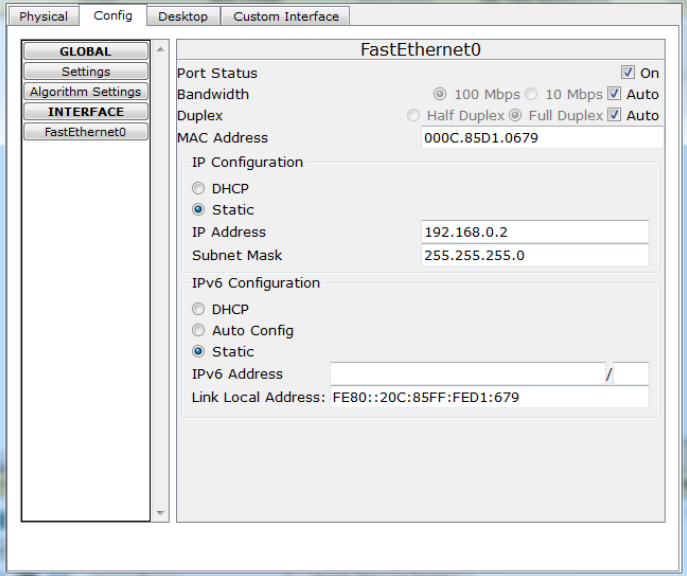The height and width of the screenshot is (576, 687).
Task: Toggle Port Status On checkbox
Action: [x=627, y=72]
